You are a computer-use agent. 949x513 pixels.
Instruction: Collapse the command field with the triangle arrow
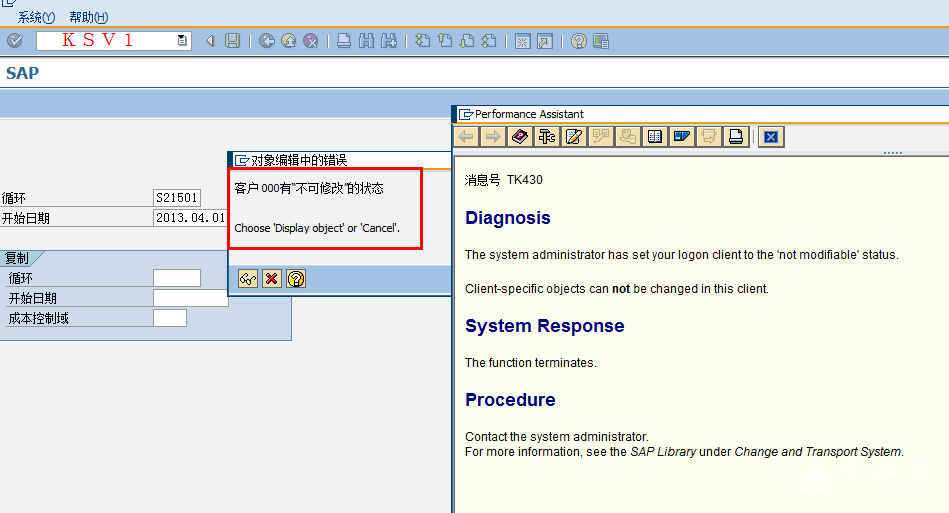coord(210,41)
